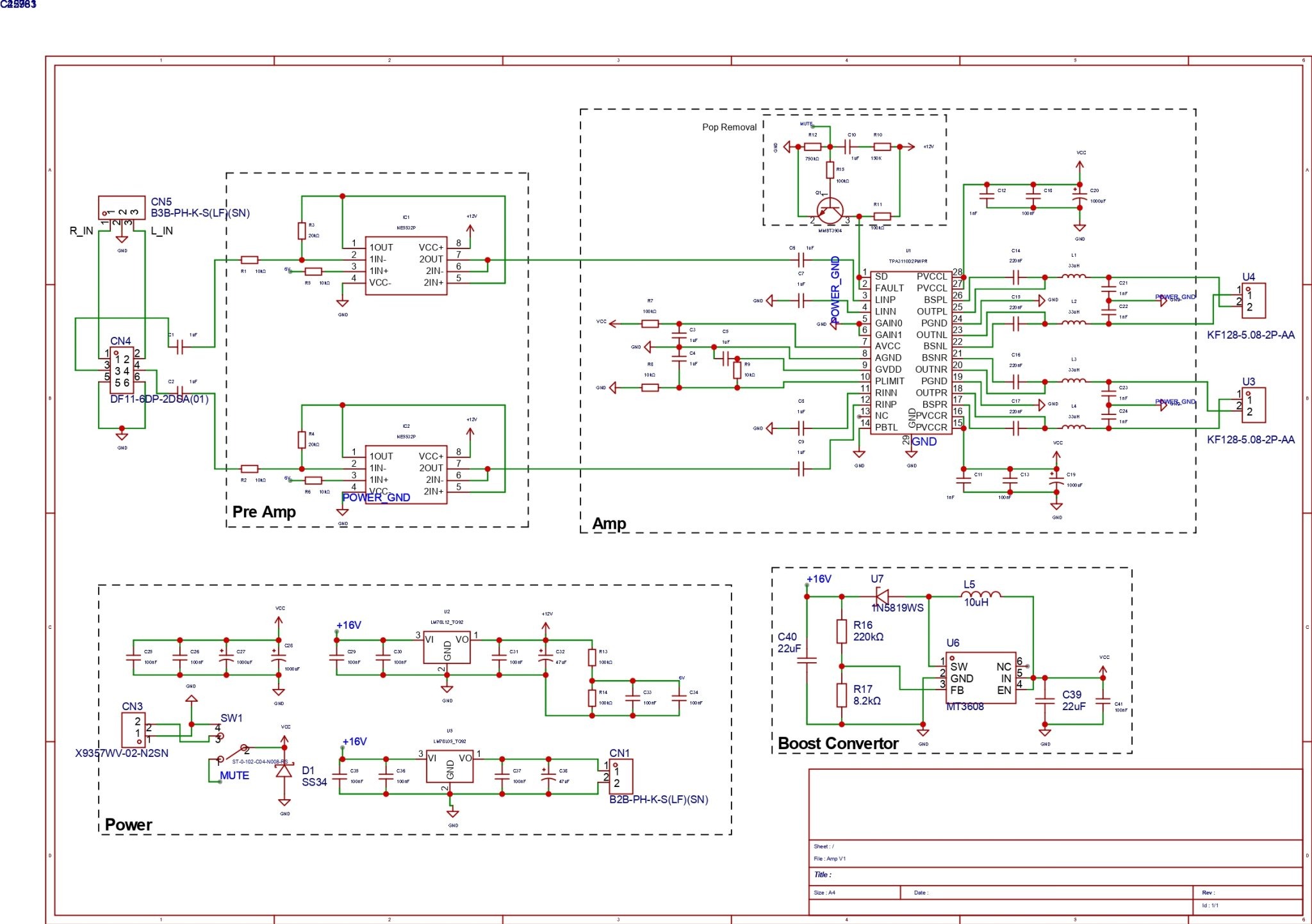1312x924 pixels.
Task: Select the LM78L12_TO92 regulator U2
Action: point(447,649)
